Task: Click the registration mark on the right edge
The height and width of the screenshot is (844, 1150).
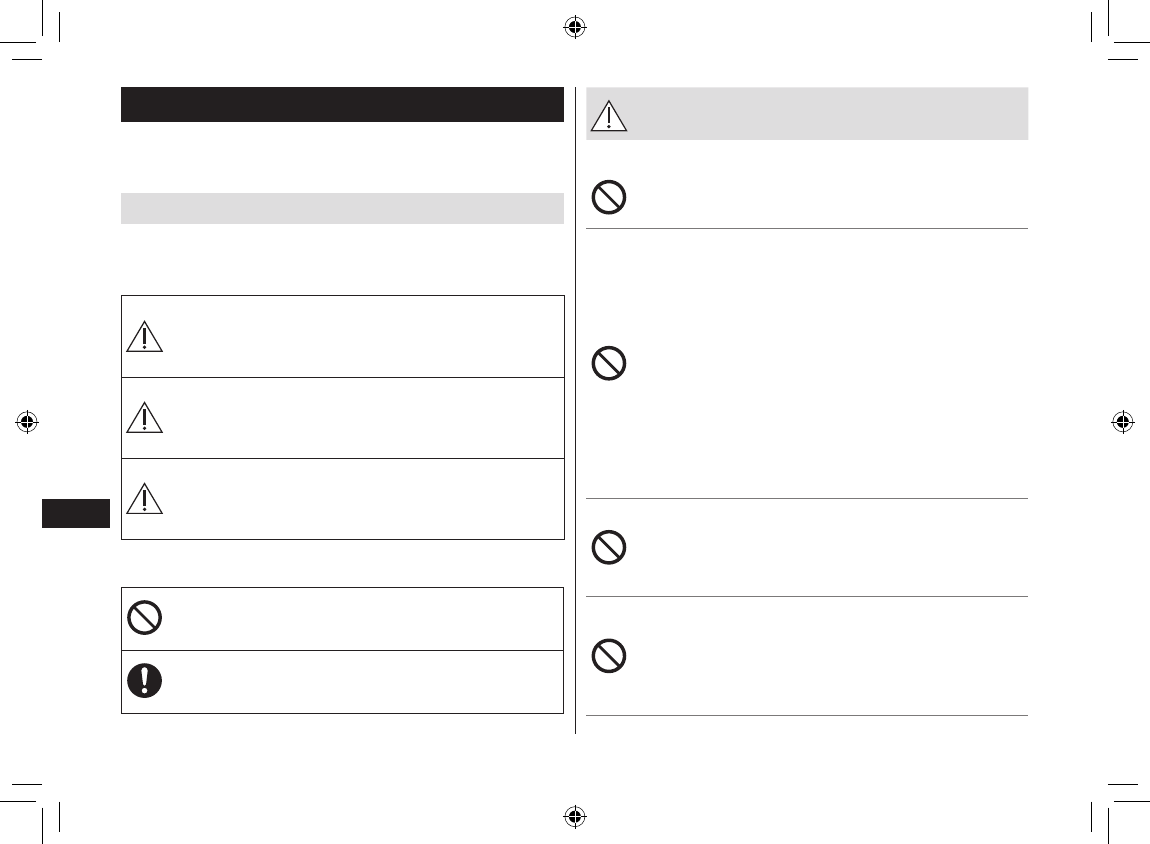Action: pyautogui.click(x=1122, y=422)
